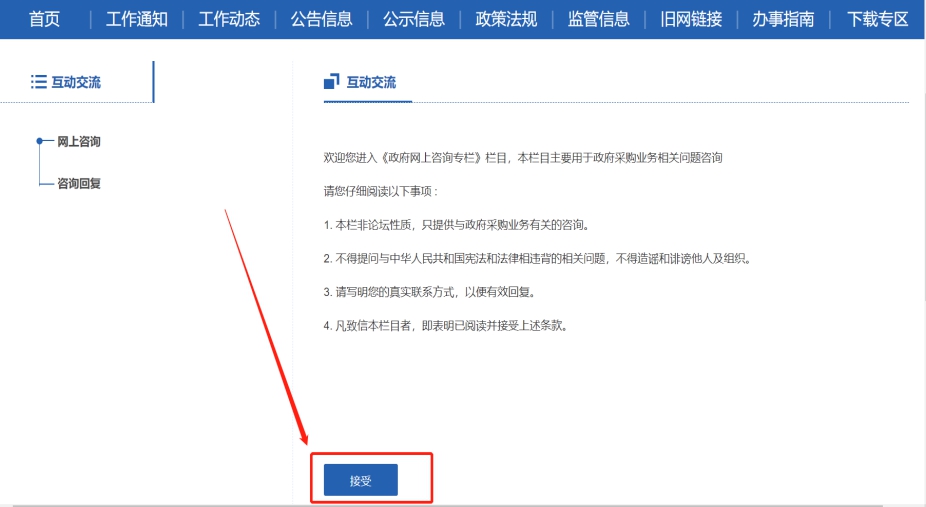
Task: Open the 监管信息 menu item
Action: coord(598,19)
